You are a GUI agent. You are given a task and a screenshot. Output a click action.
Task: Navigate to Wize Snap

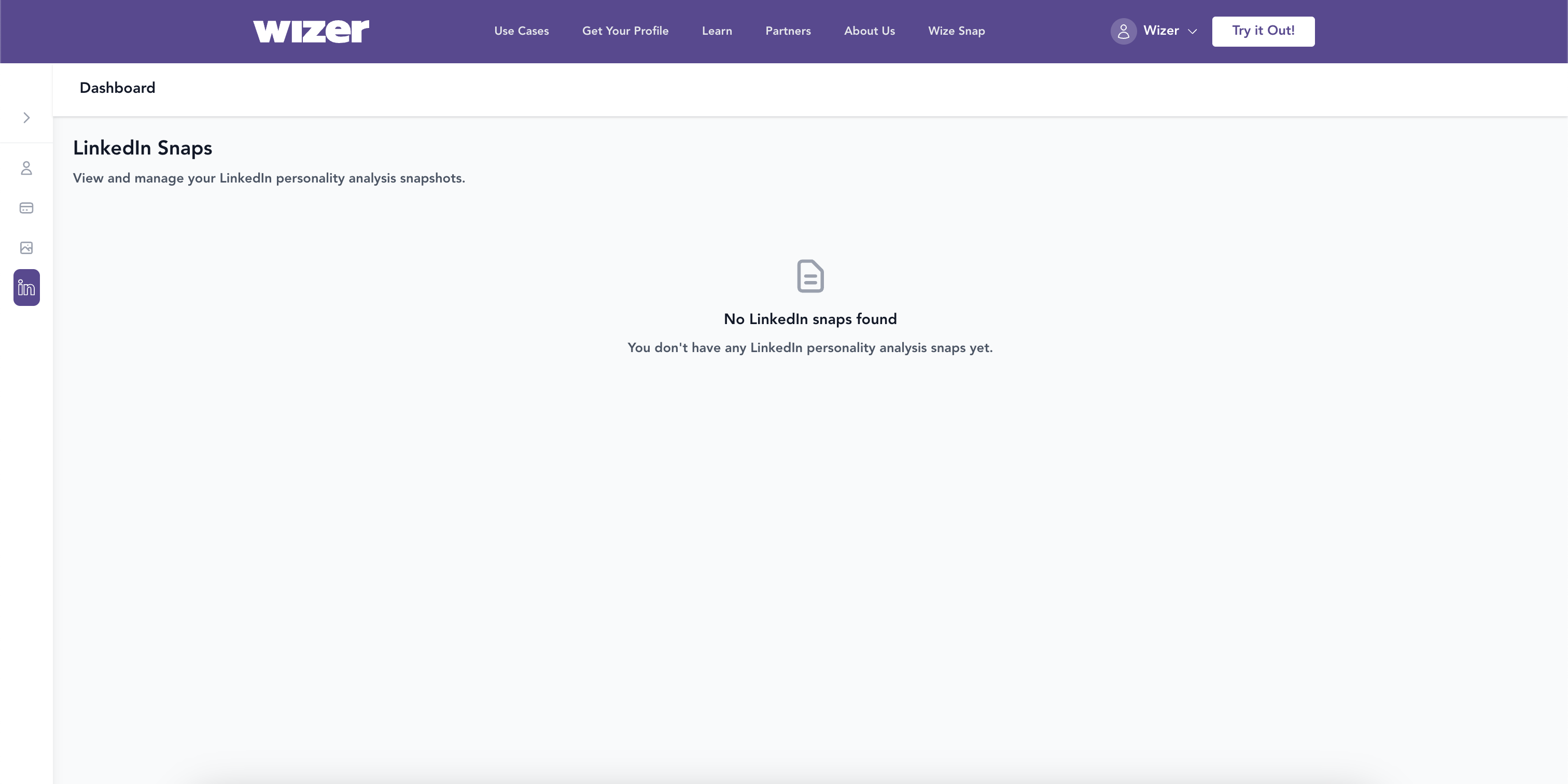956,31
